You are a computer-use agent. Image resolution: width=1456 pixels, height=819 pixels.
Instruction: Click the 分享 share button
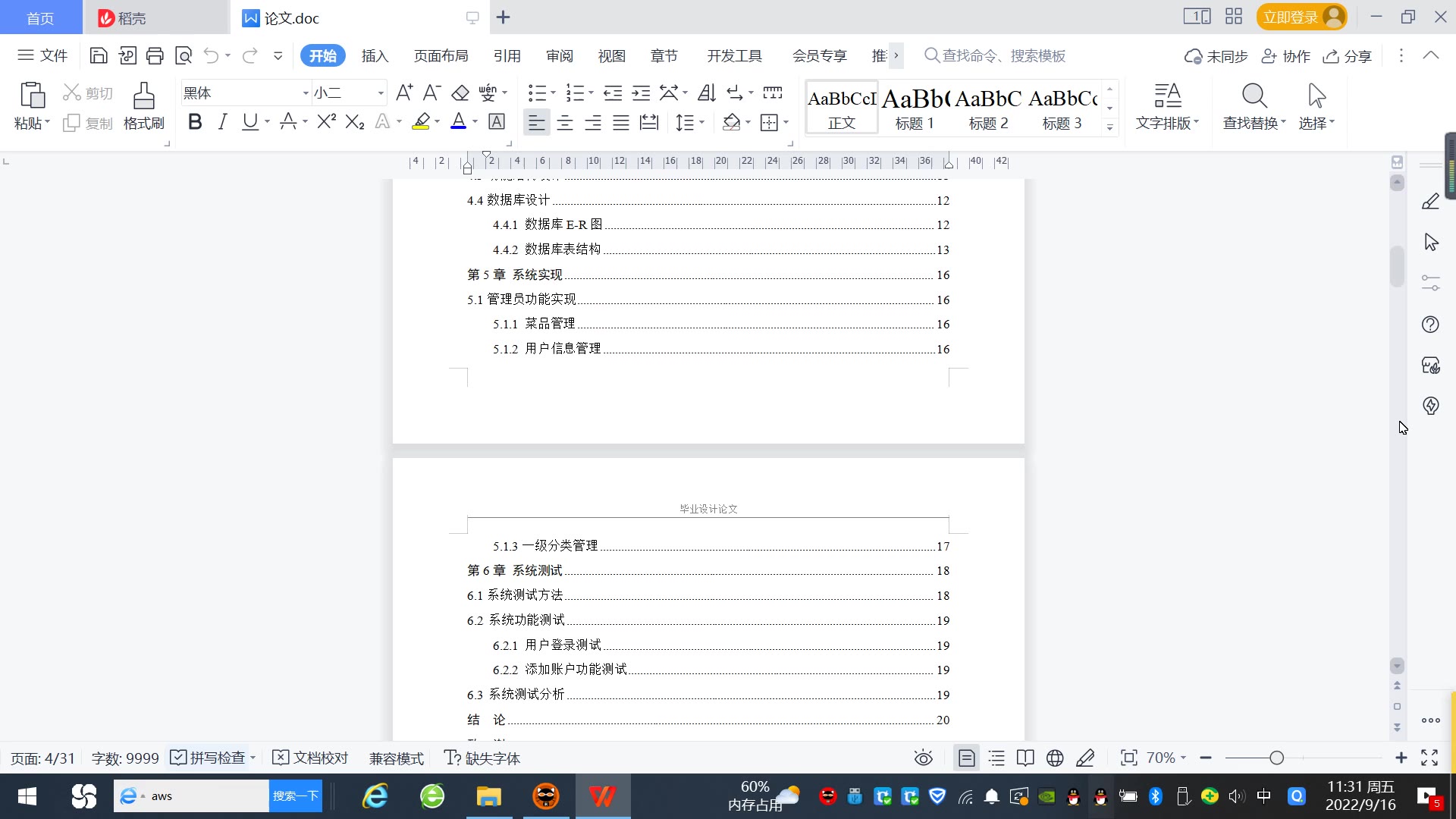(1348, 55)
